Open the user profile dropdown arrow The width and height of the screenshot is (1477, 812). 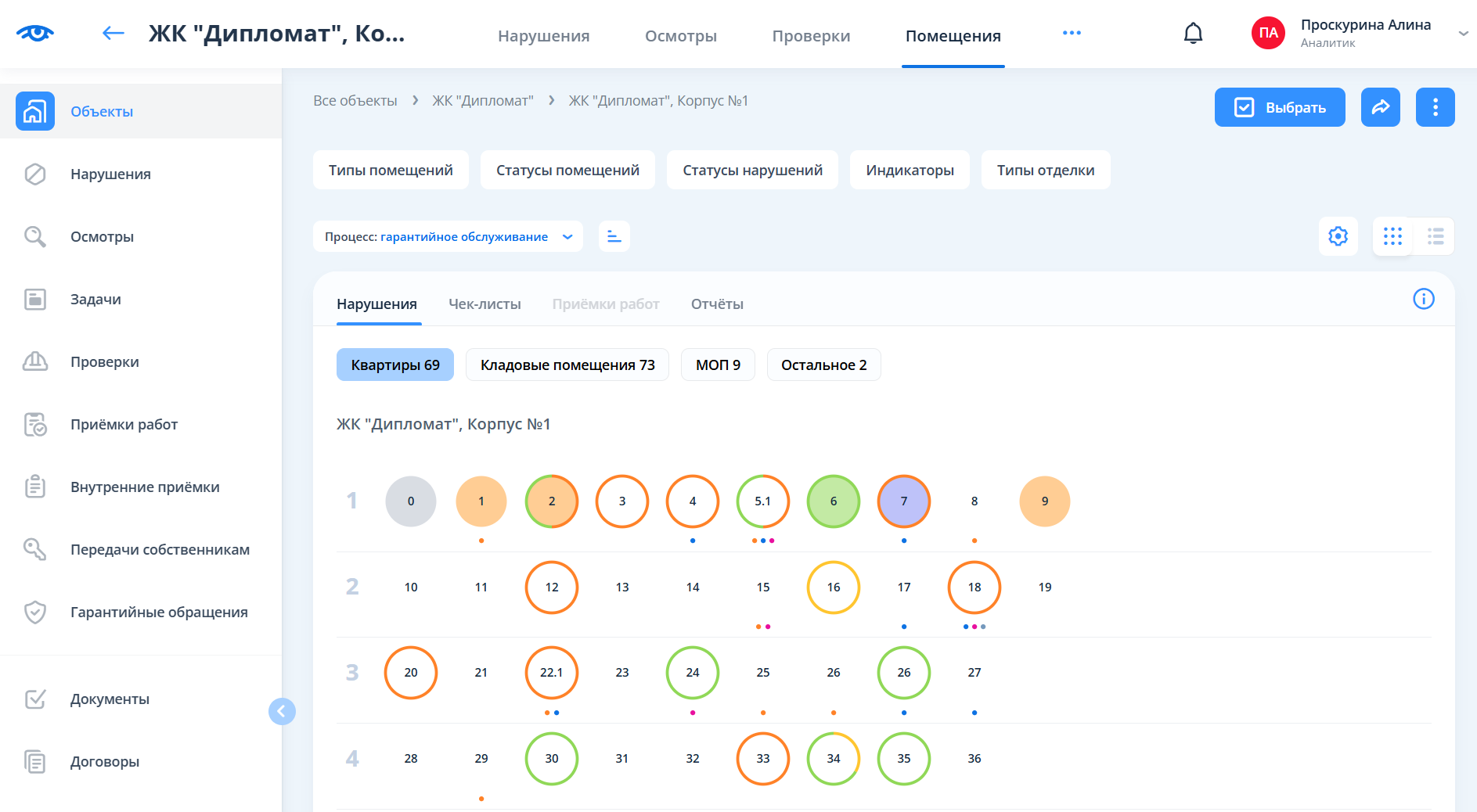point(1462,34)
